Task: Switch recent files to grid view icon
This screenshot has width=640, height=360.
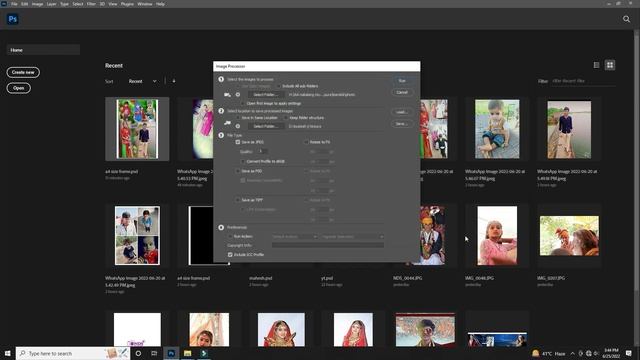Action: 610,65
